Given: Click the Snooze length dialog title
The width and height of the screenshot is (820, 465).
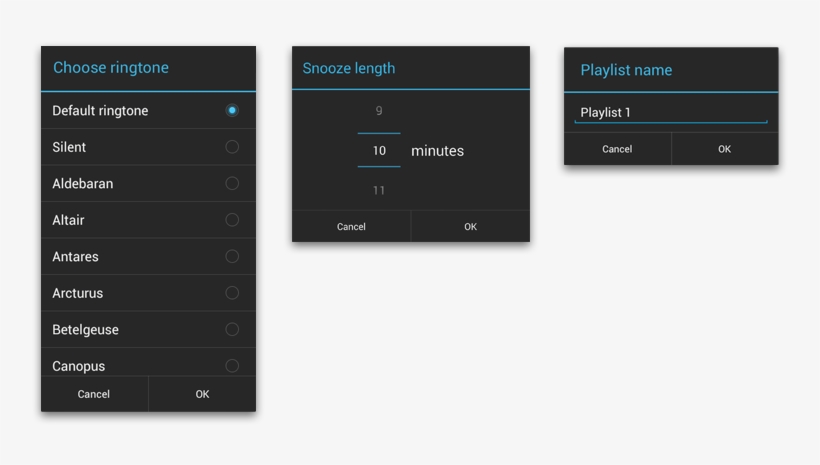Looking at the screenshot, I should [x=349, y=69].
